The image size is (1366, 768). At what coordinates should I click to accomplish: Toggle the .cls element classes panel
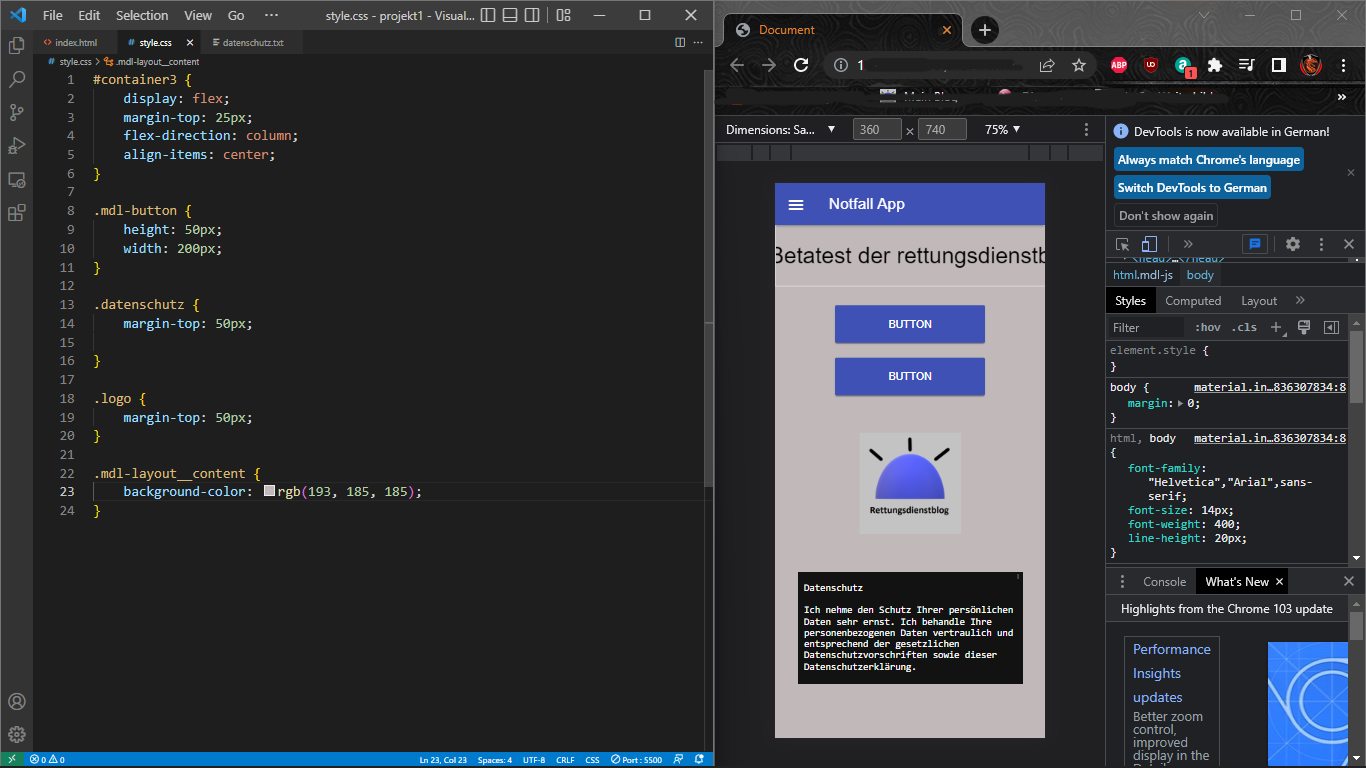(x=1244, y=327)
